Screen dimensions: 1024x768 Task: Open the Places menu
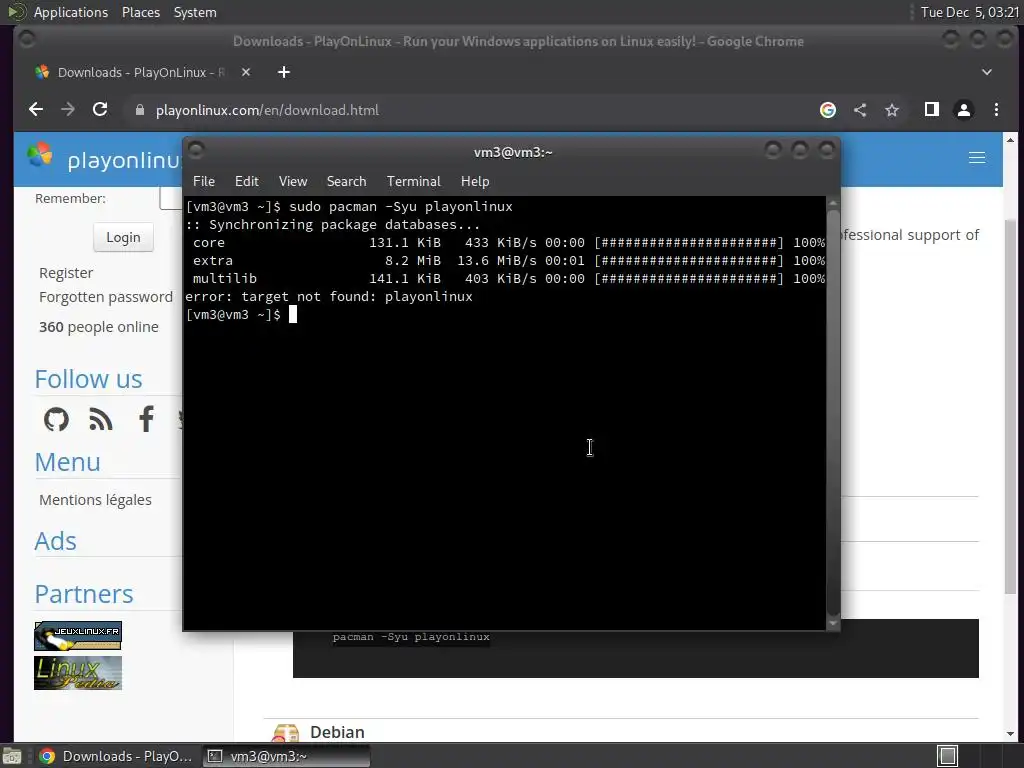tap(141, 12)
